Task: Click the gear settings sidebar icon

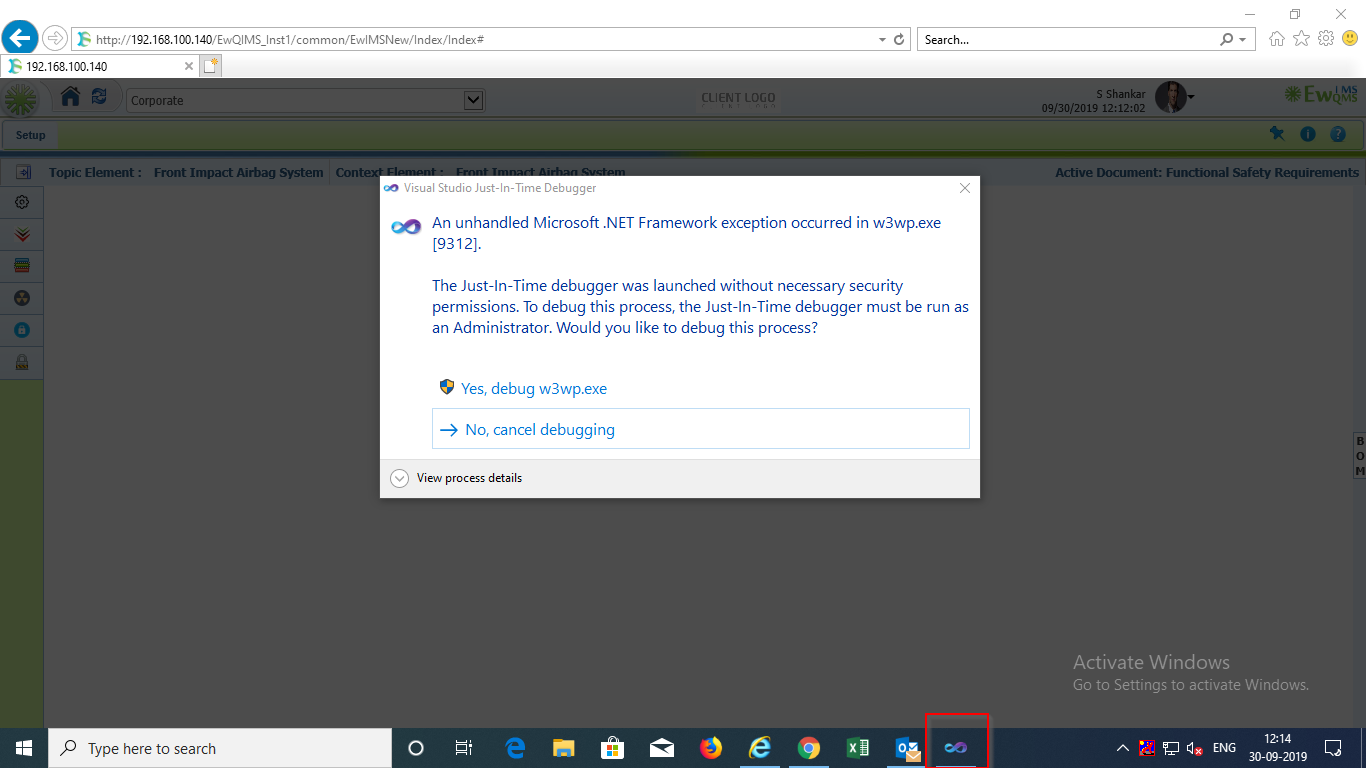Action: click(x=22, y=202)
